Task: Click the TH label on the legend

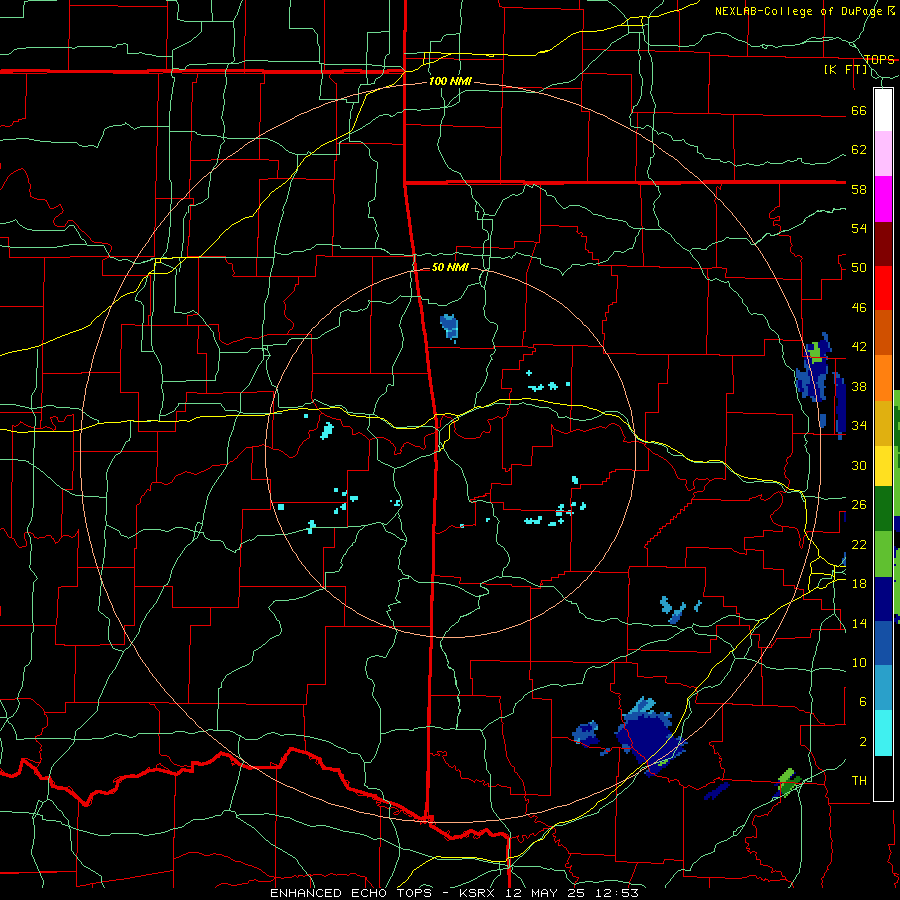Action: [859, 780]
